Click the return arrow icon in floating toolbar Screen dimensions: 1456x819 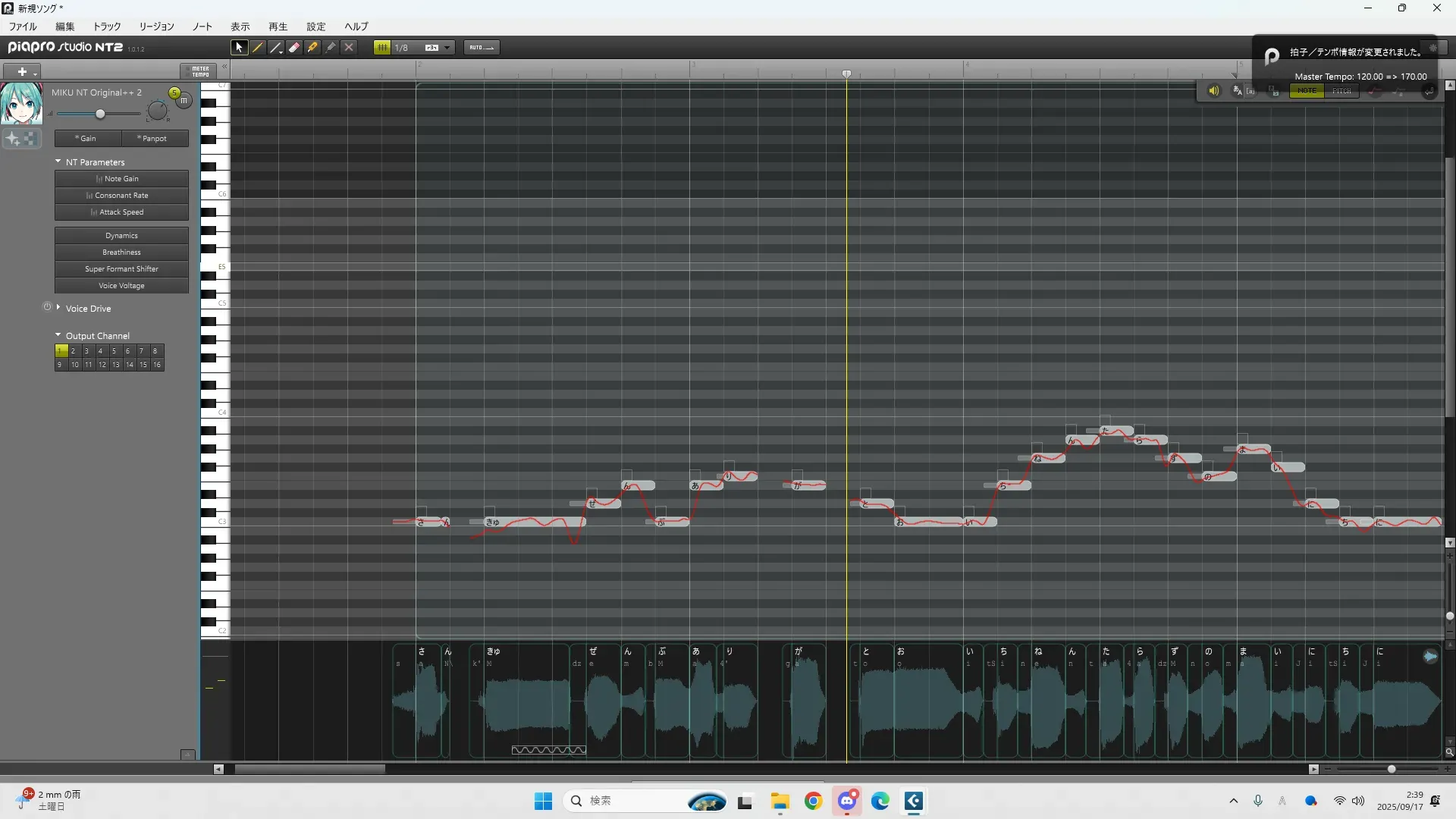(1429, 91)
